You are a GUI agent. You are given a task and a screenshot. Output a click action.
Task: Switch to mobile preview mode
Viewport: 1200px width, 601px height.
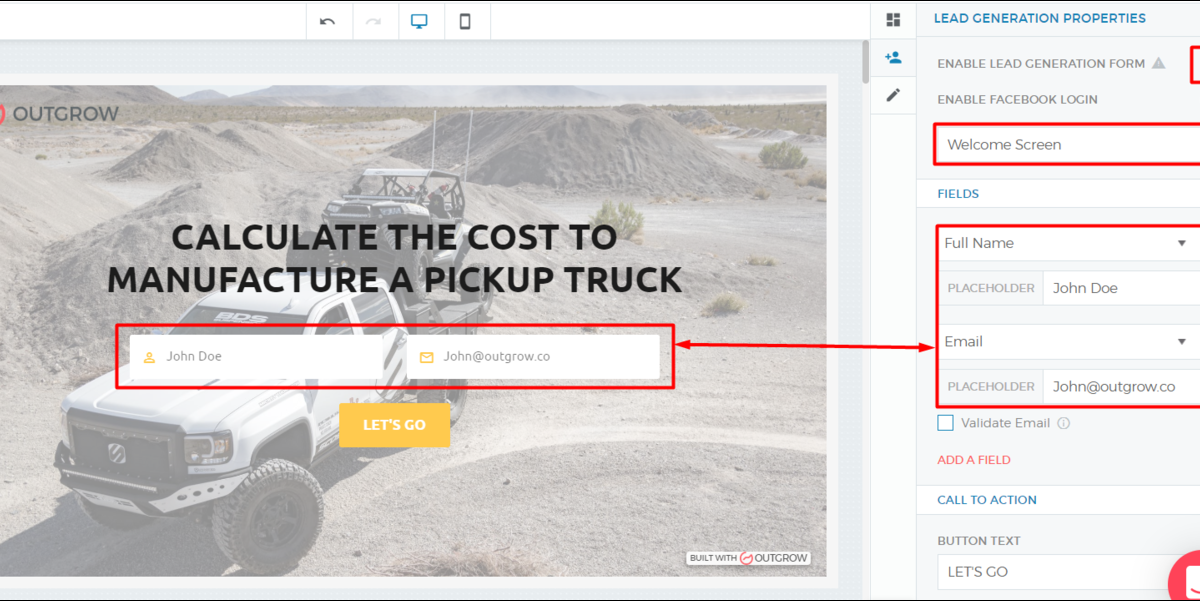pos(465,22)
